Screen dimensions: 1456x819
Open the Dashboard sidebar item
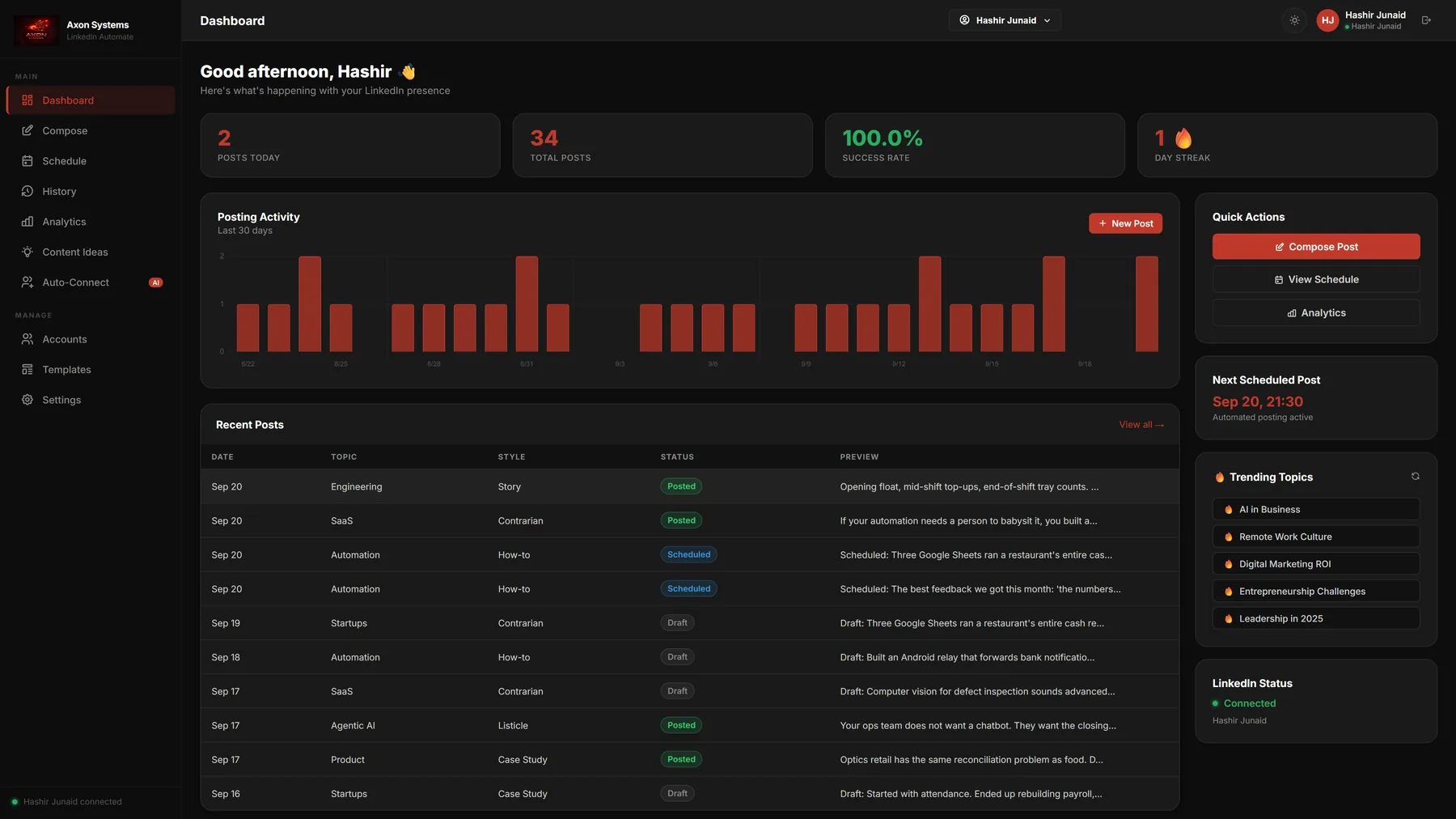click(91, 100)
